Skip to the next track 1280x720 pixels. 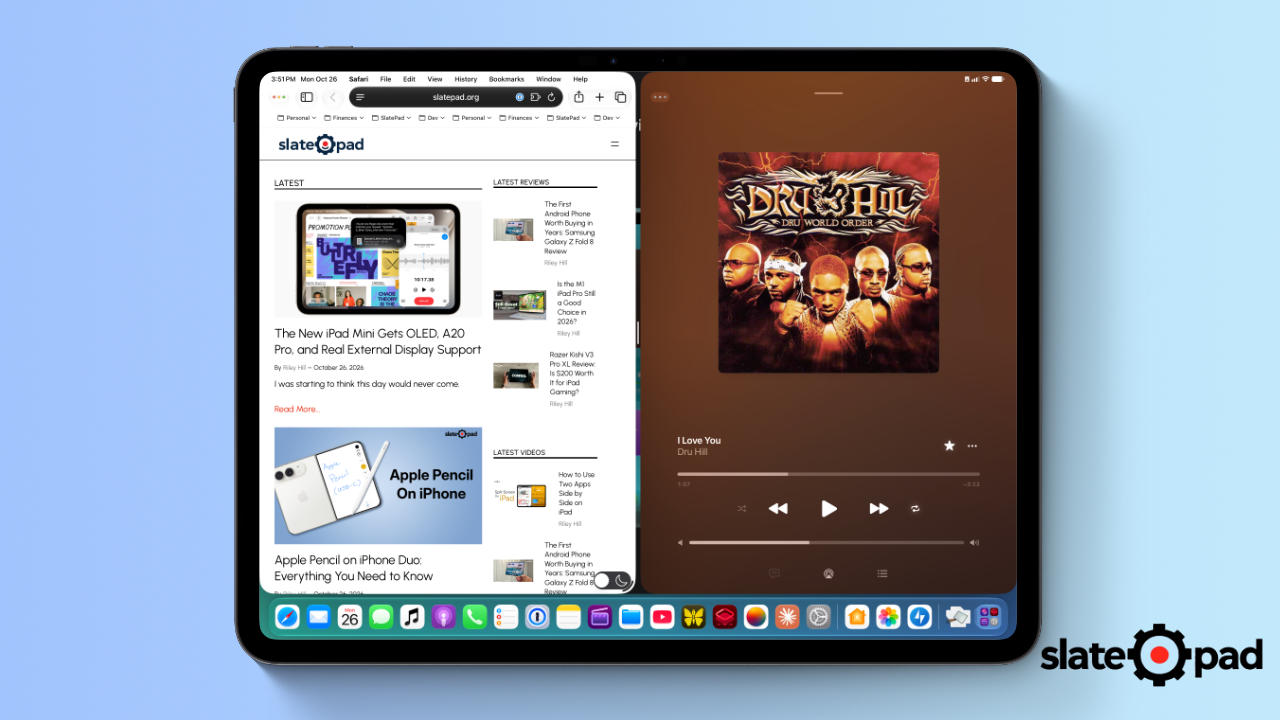(878, 508)
